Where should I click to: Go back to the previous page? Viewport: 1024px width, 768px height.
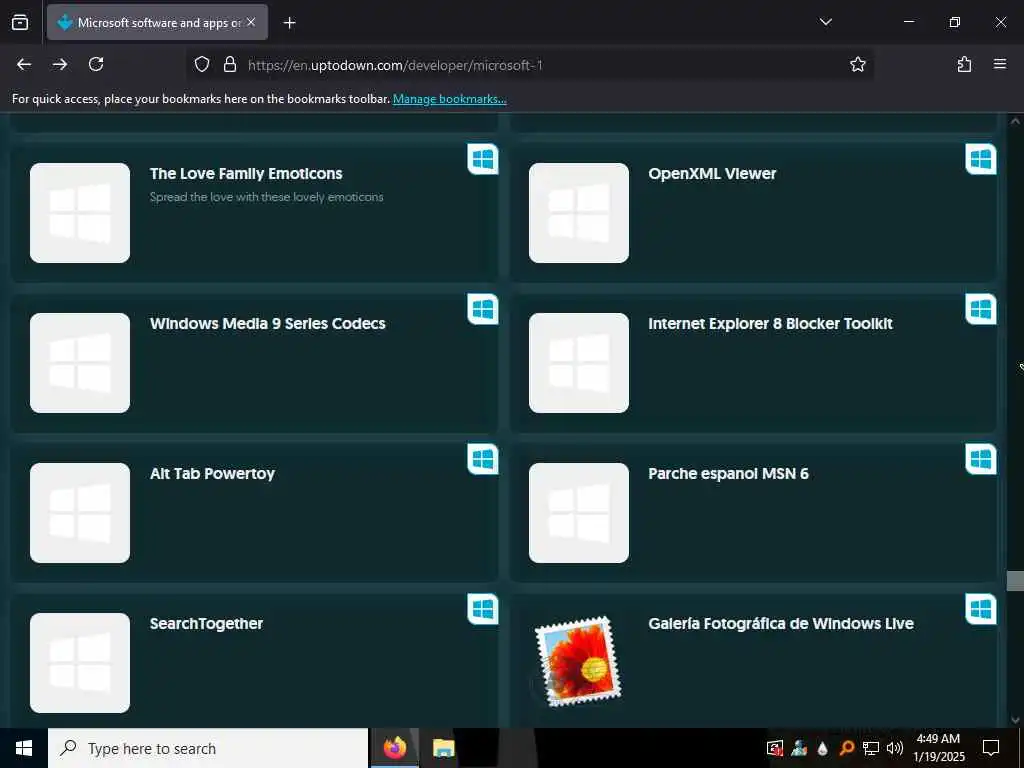pos(24,64)
